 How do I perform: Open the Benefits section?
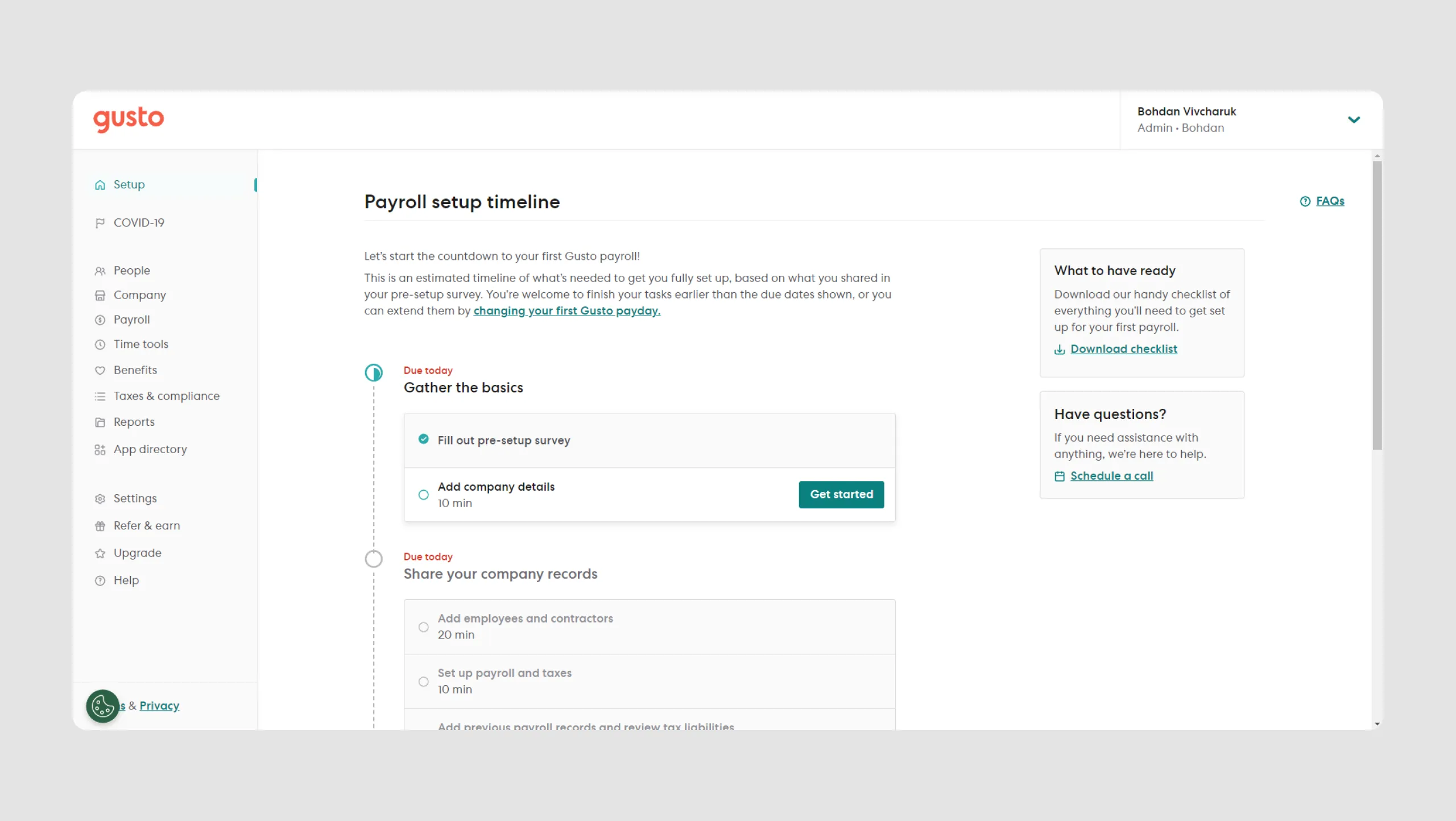(135, 370)
